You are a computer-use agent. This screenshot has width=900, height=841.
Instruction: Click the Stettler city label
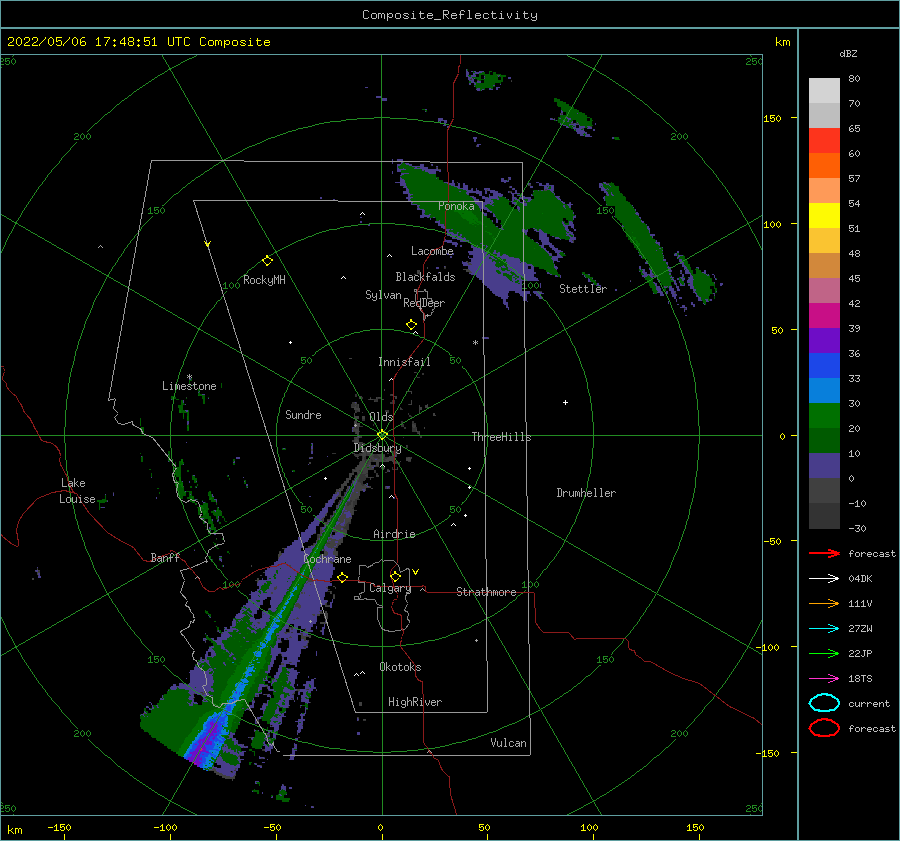583,289
